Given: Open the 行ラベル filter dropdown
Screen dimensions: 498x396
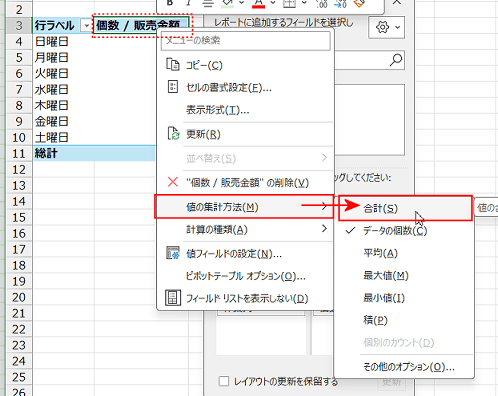Looking at the screenshot, I should (x=87, y=26).
